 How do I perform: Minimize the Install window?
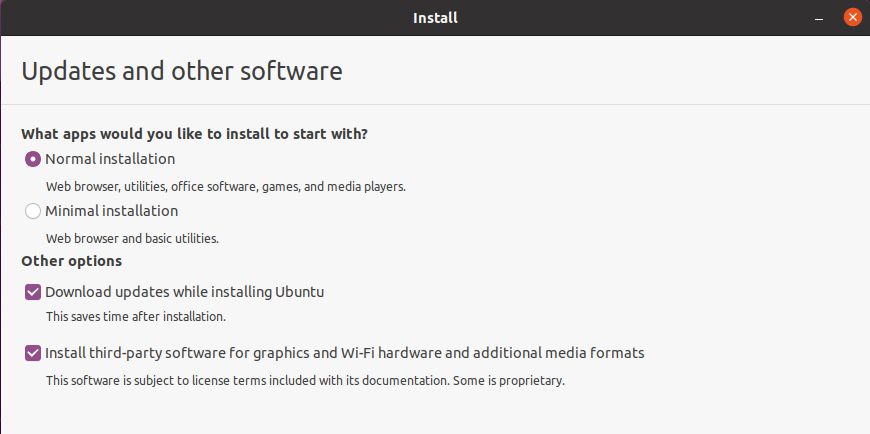pos(820,17)
